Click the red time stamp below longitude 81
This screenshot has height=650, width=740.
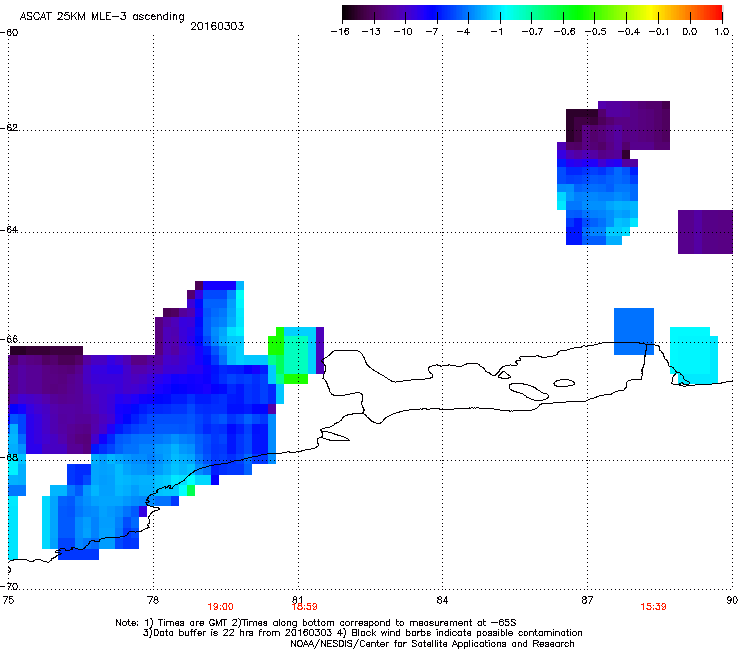pos(304,607)
